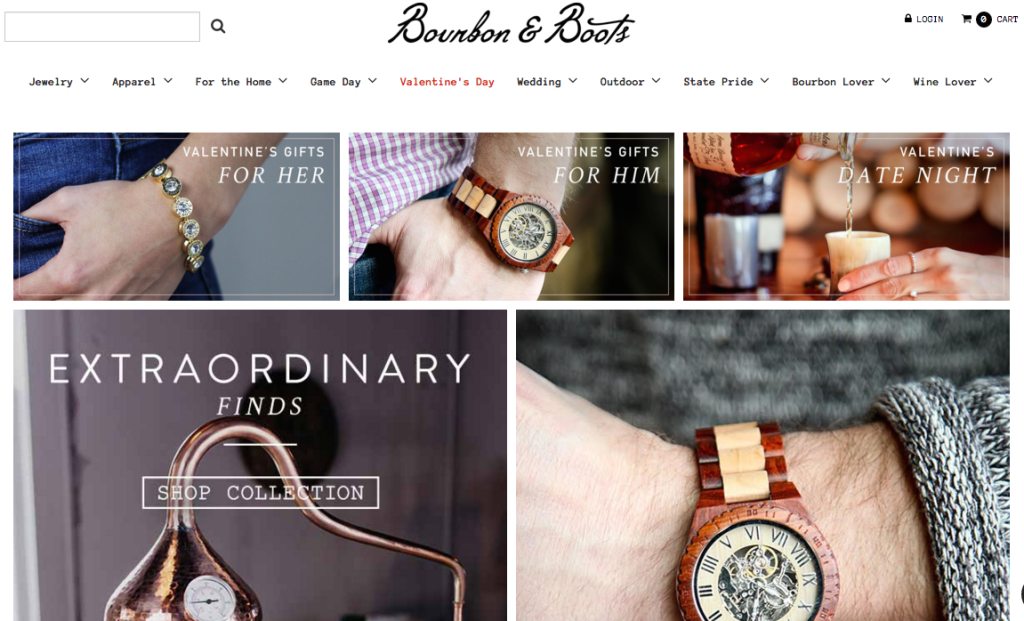The image size is (1024, 621).
Task: Open the Wine Lover menu
Action: tap(953, 82)
